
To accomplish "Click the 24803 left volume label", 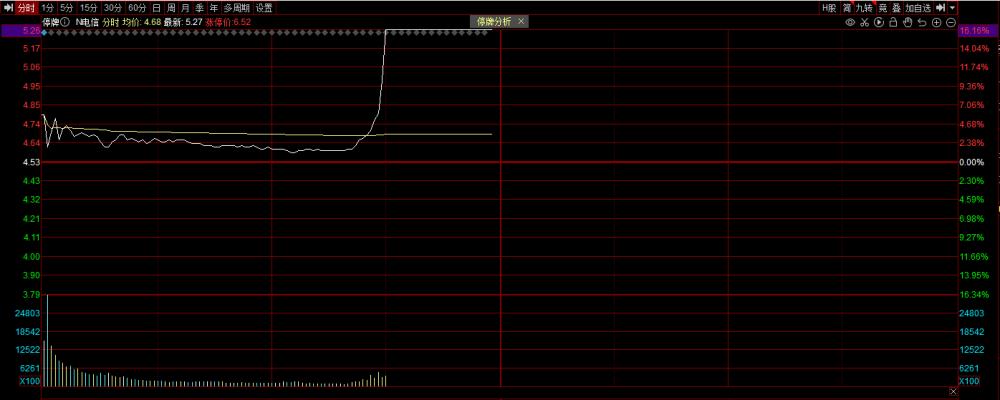I will (x=27, y=313).
